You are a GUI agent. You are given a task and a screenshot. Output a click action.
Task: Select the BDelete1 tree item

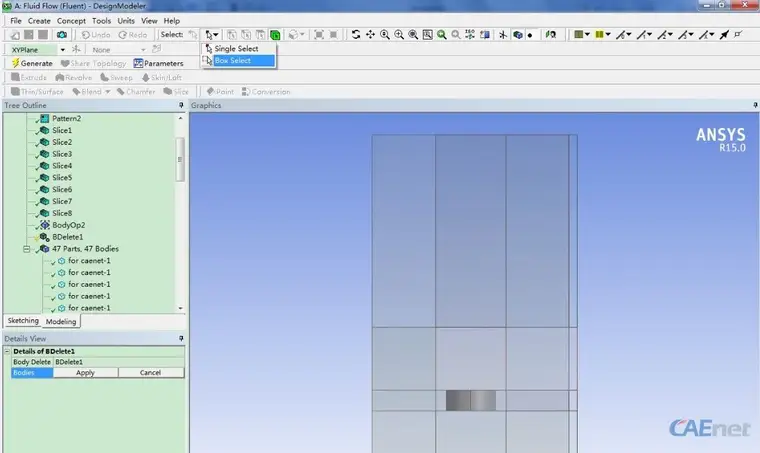[67, 237]
